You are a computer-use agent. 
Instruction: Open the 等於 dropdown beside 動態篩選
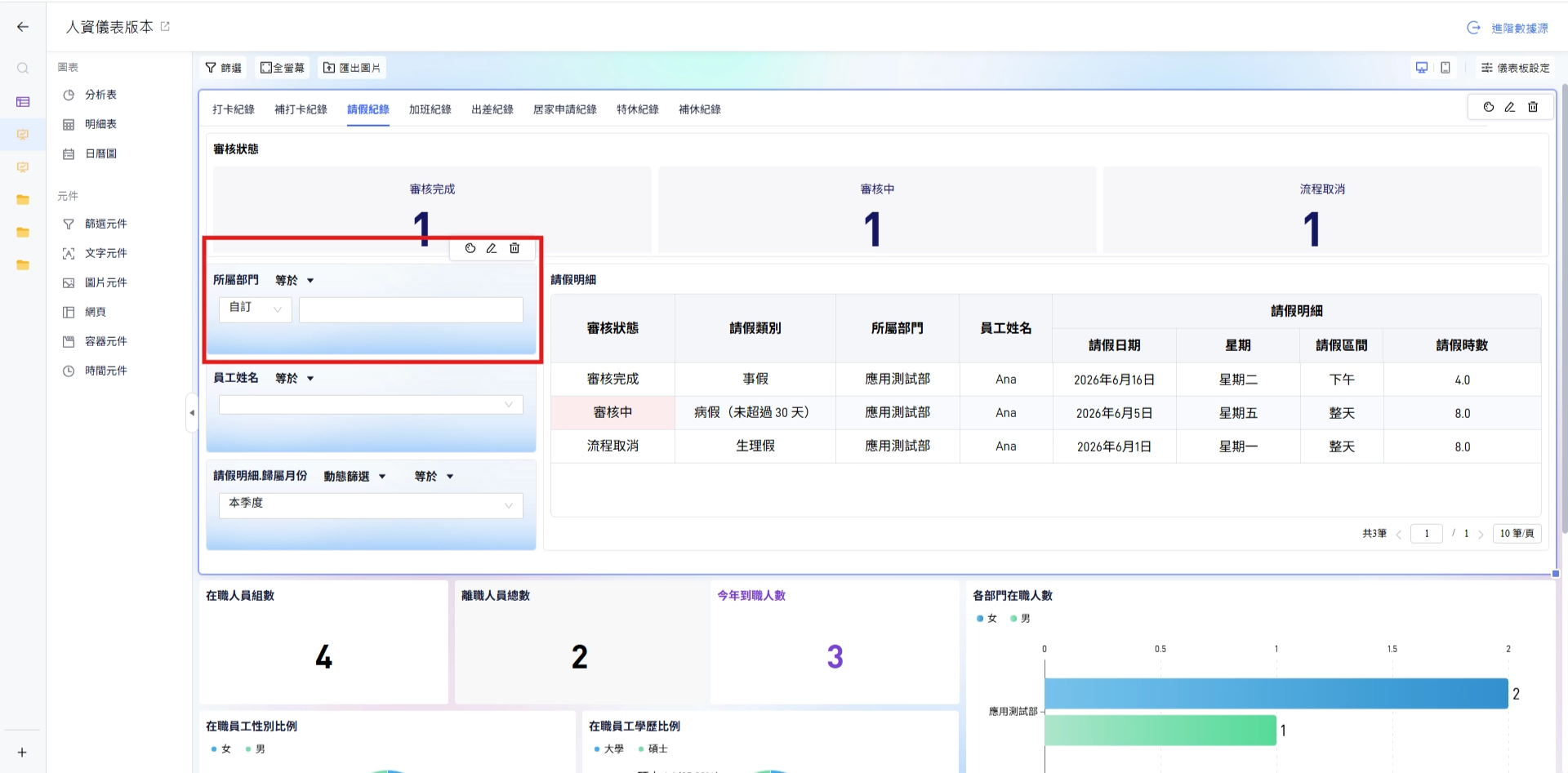tap(434, 477)
